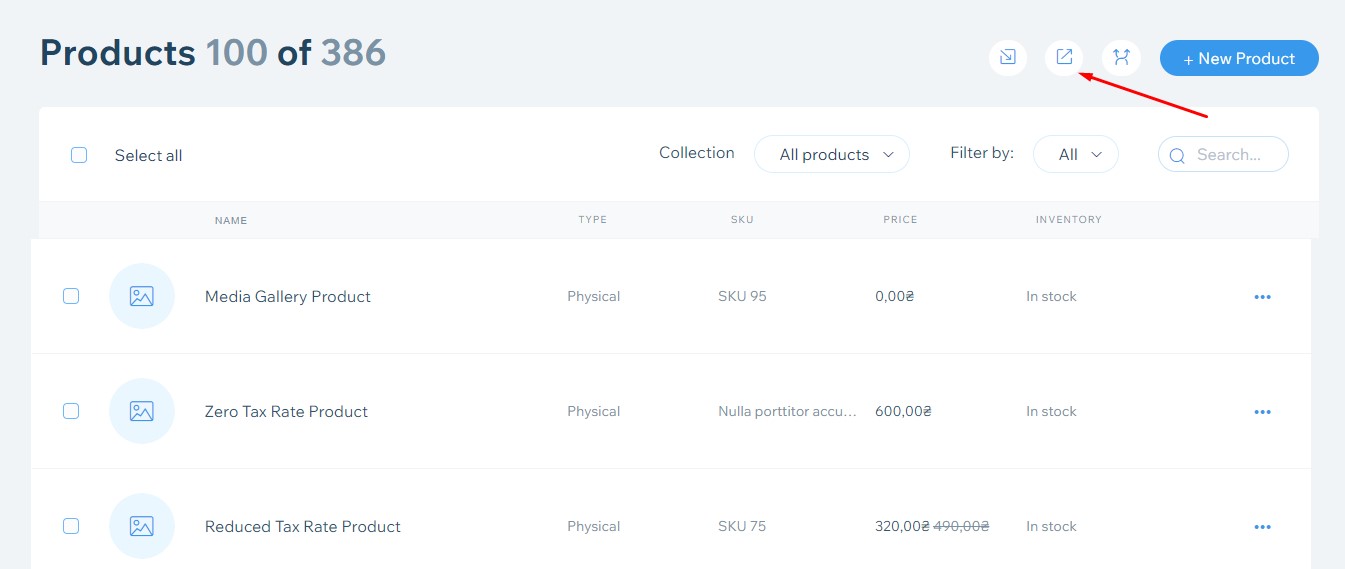The image size is (1345, 569).
Task: Click the New Product button
Action: (x=1239, y=58)
